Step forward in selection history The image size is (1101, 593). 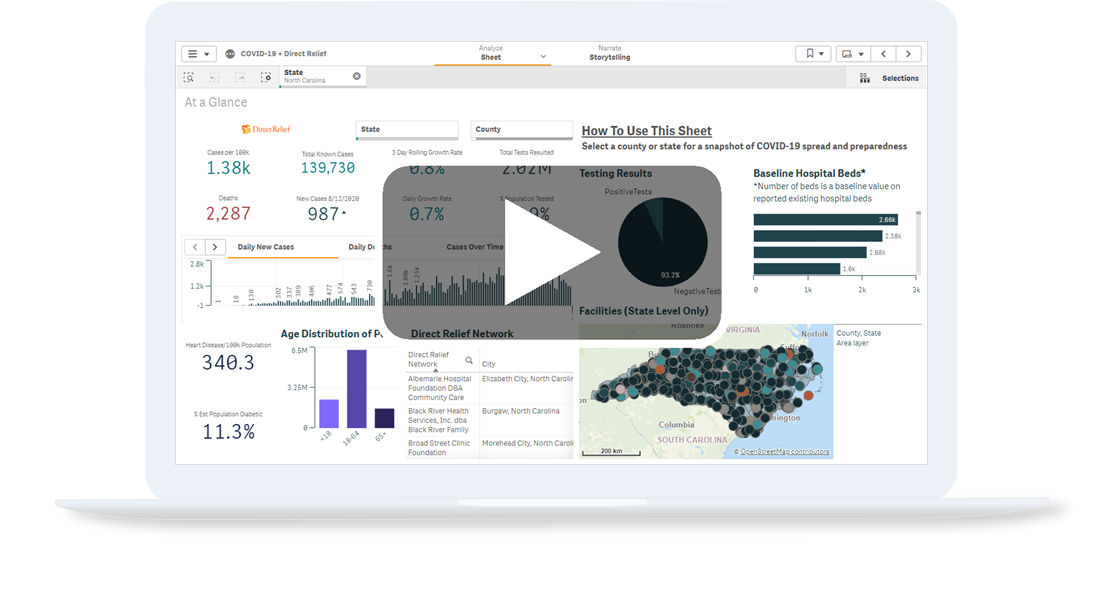tap(240, 77)
